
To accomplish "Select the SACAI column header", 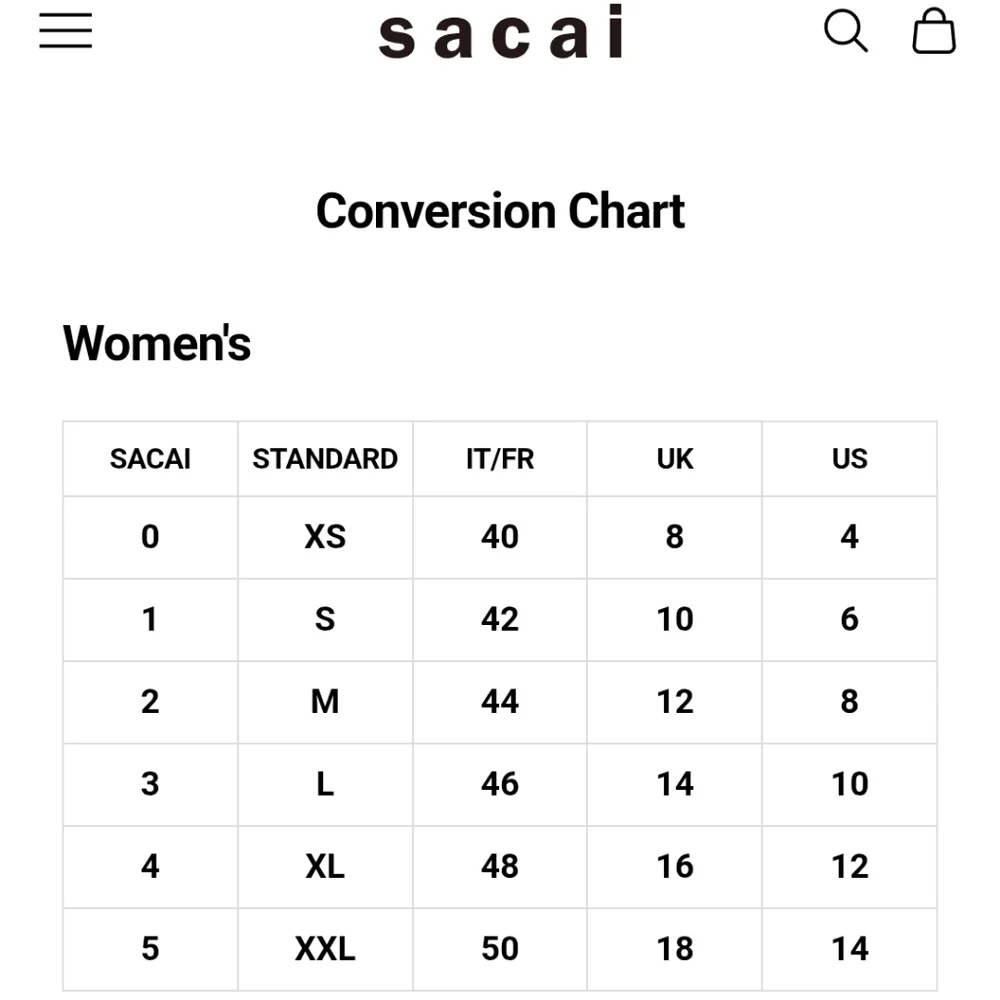I will click(x=151, y=459).
